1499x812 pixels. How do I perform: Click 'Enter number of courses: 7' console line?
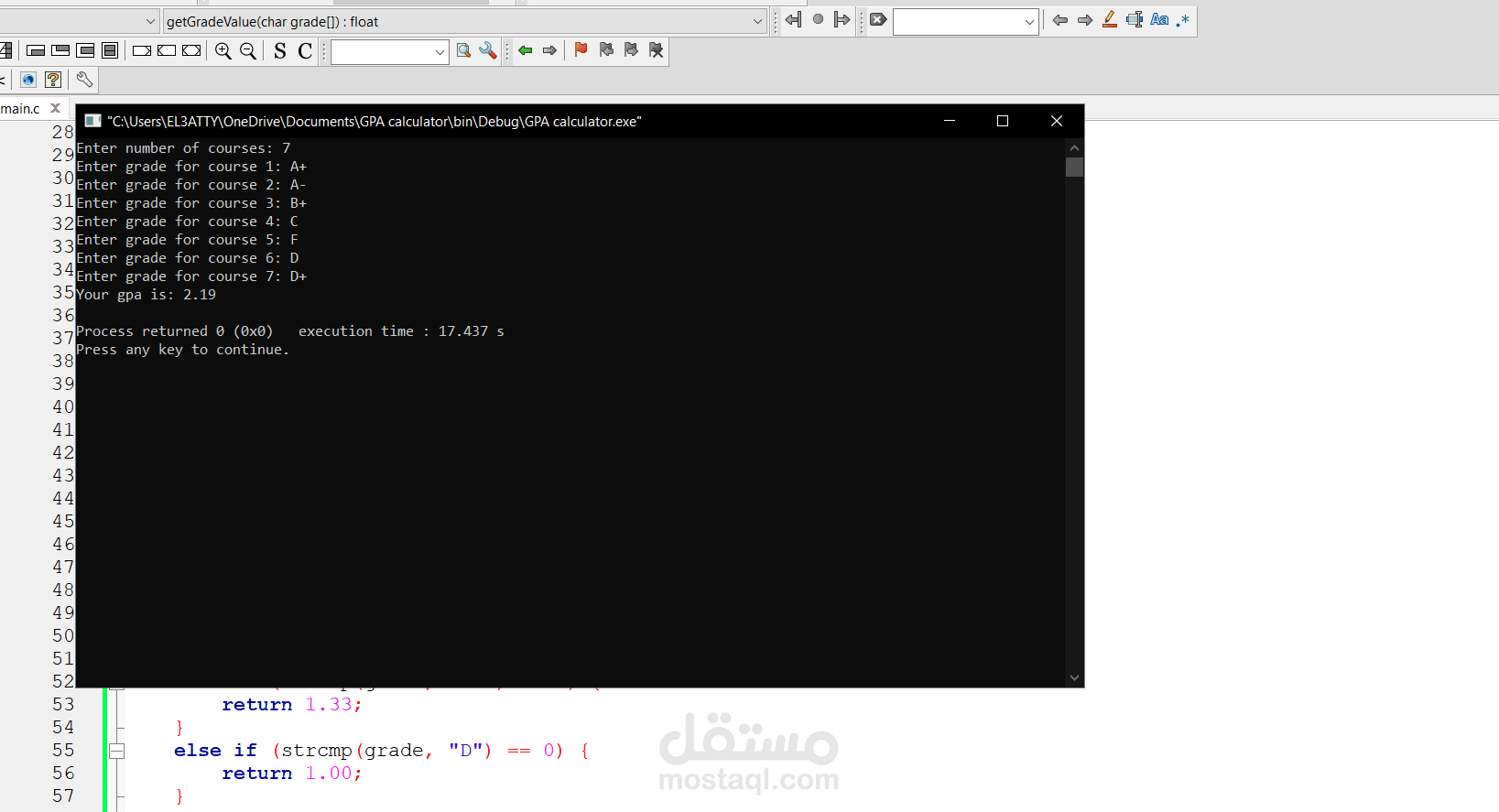[x=183, y=148]
